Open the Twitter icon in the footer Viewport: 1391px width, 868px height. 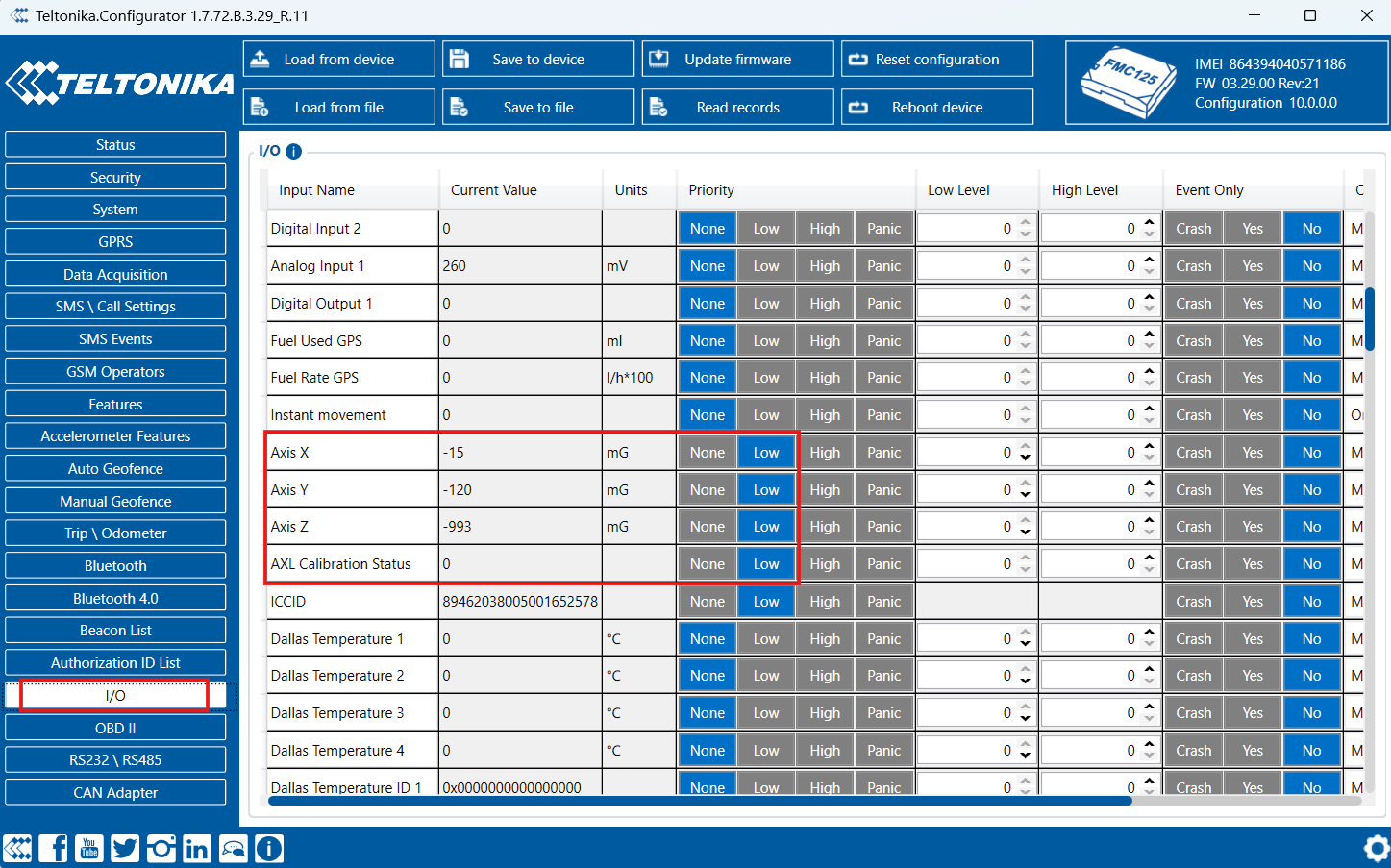[x=125, y=849]
